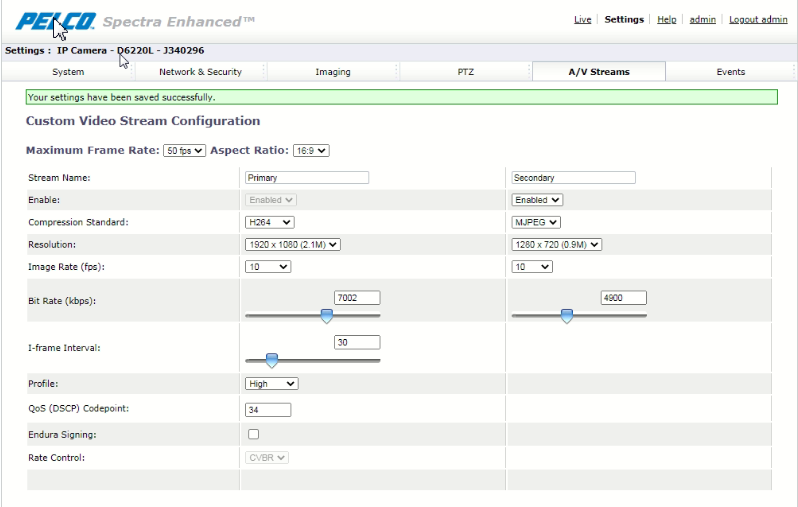Click the 4900 bit rate field
Viewport: 798px width, 507px height.
[x=623, y=298]
